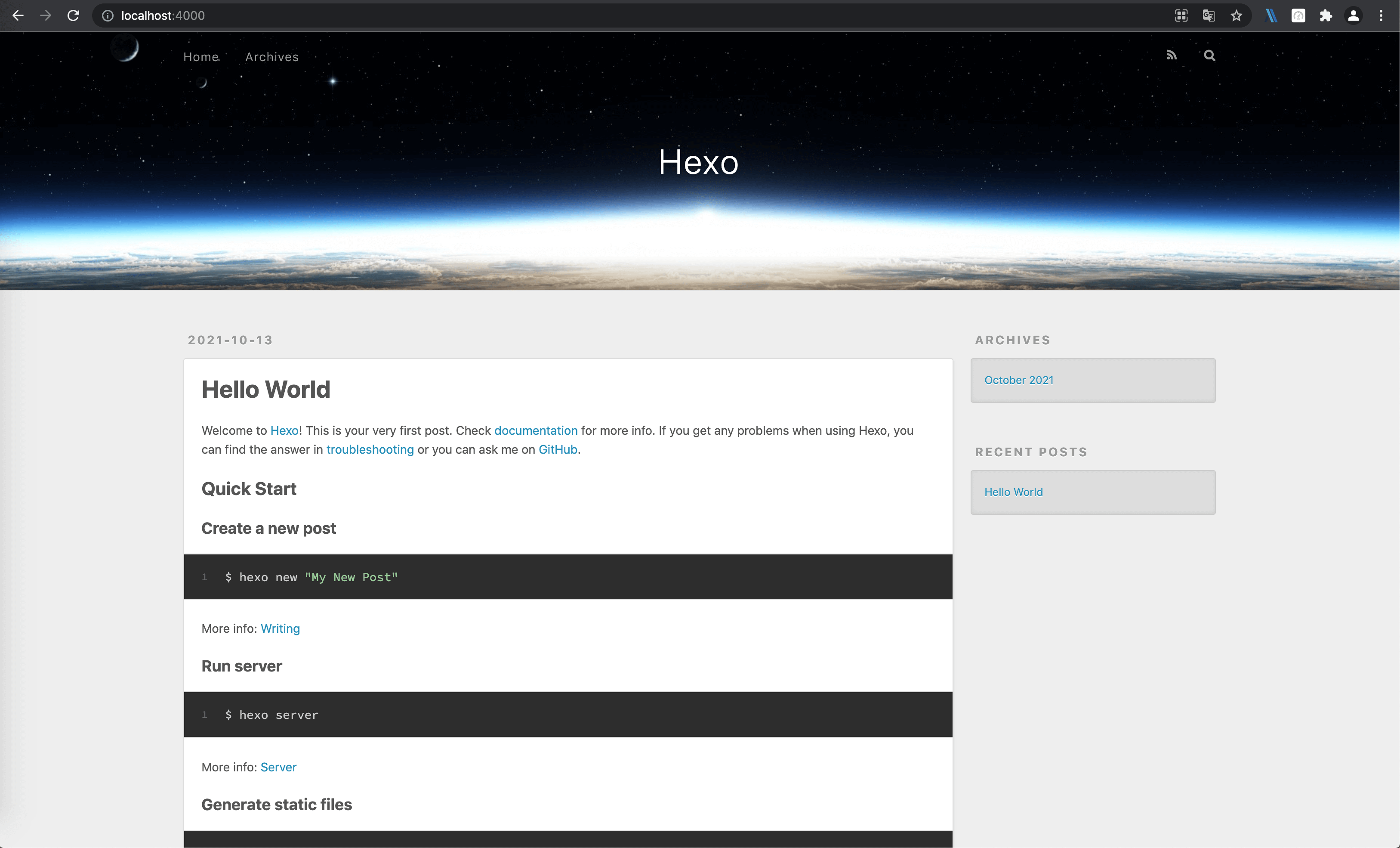Image resolution: width=1400 pixels, height=848 pixels.
Task: Bookmark this page with the star icon
Action: point(1237,15)
